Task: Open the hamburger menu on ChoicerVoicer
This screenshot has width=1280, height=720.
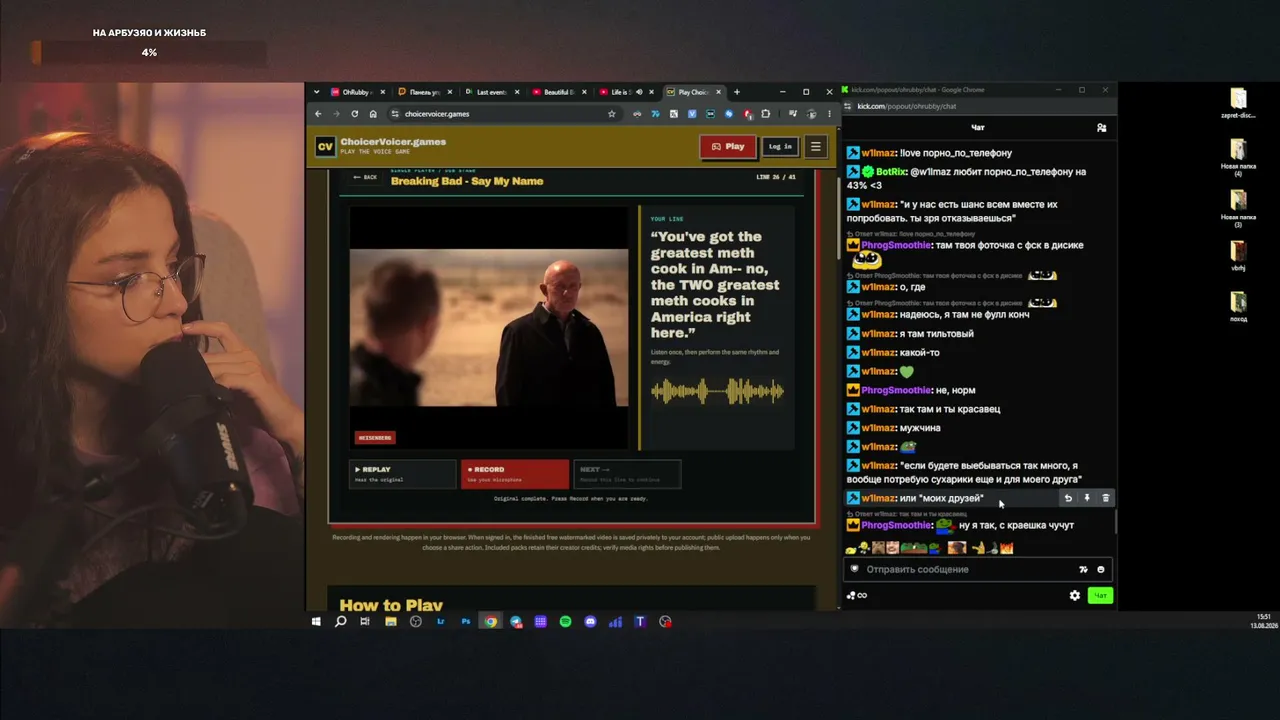Action: click(x=816, y=147)
